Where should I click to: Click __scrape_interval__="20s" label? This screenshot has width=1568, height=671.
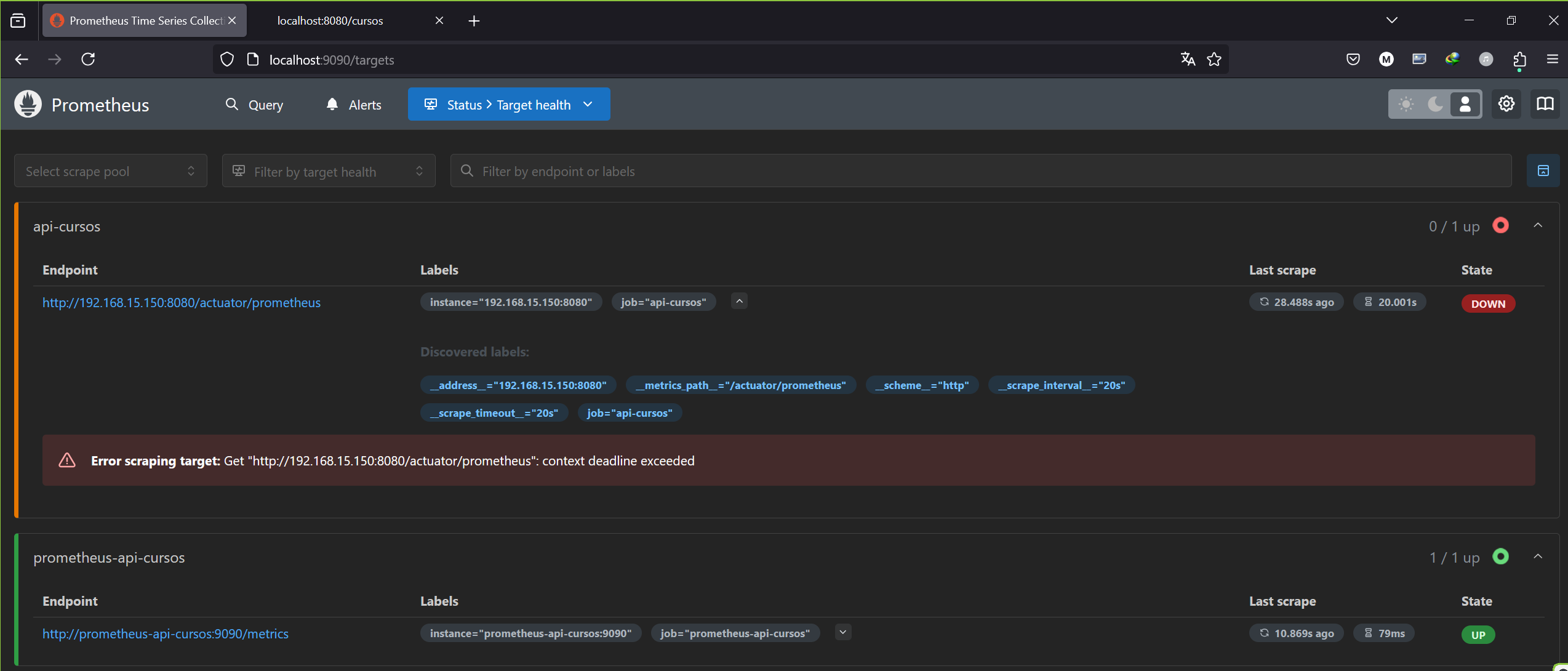(x=1062, y=385)
